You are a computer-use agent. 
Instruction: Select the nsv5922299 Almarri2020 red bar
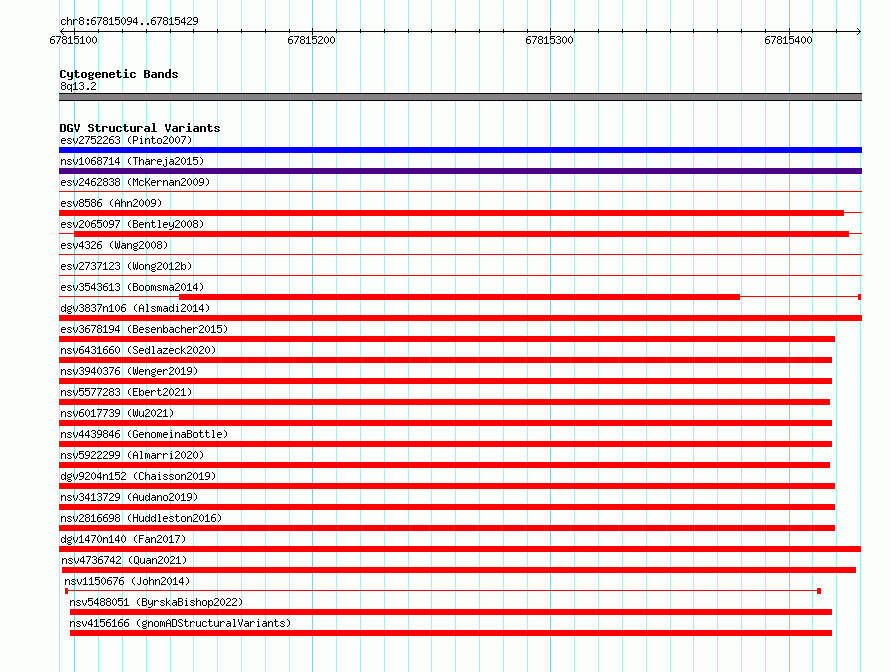[x=444, y=465]
